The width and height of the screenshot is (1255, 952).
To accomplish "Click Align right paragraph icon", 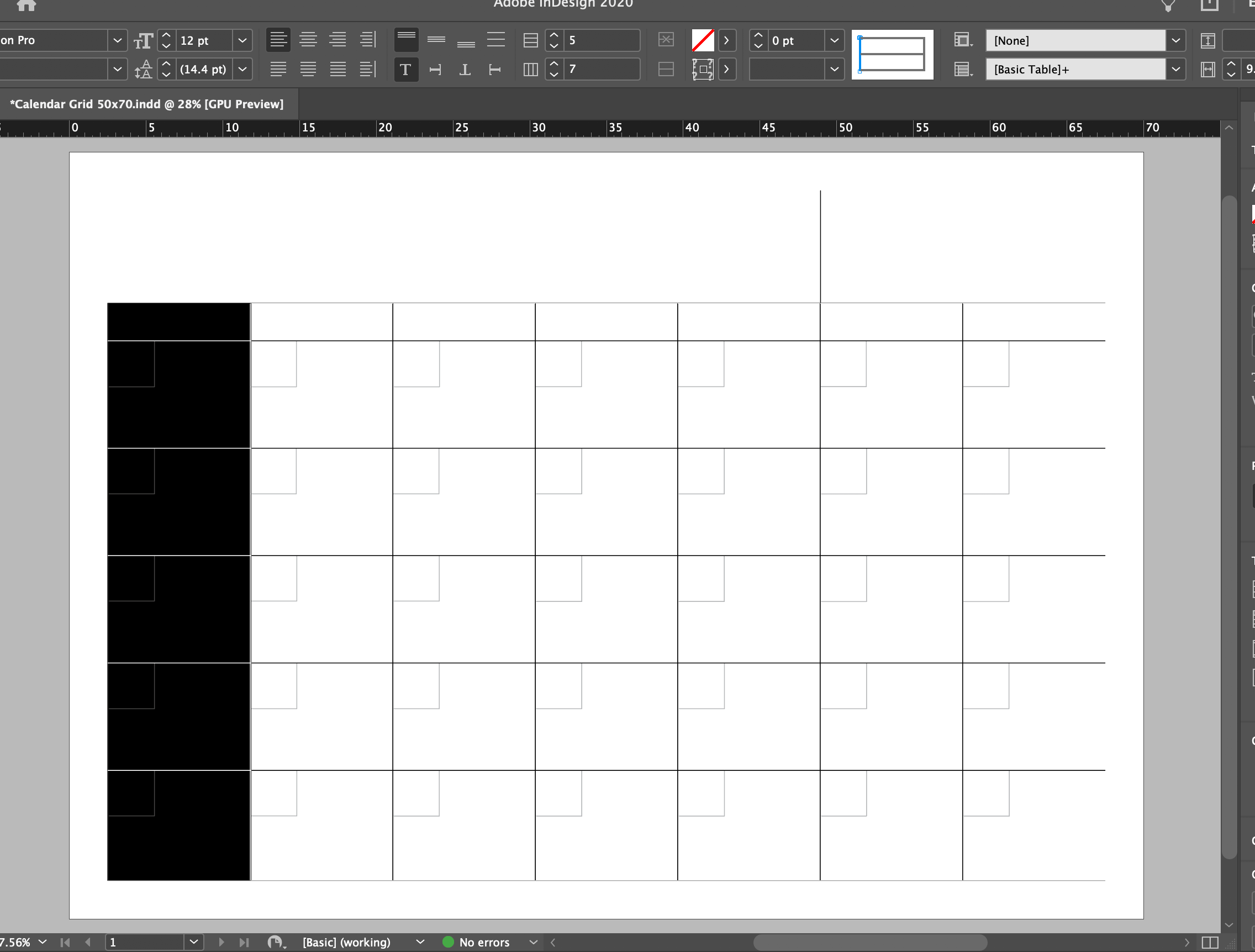I will coord(338,40).
